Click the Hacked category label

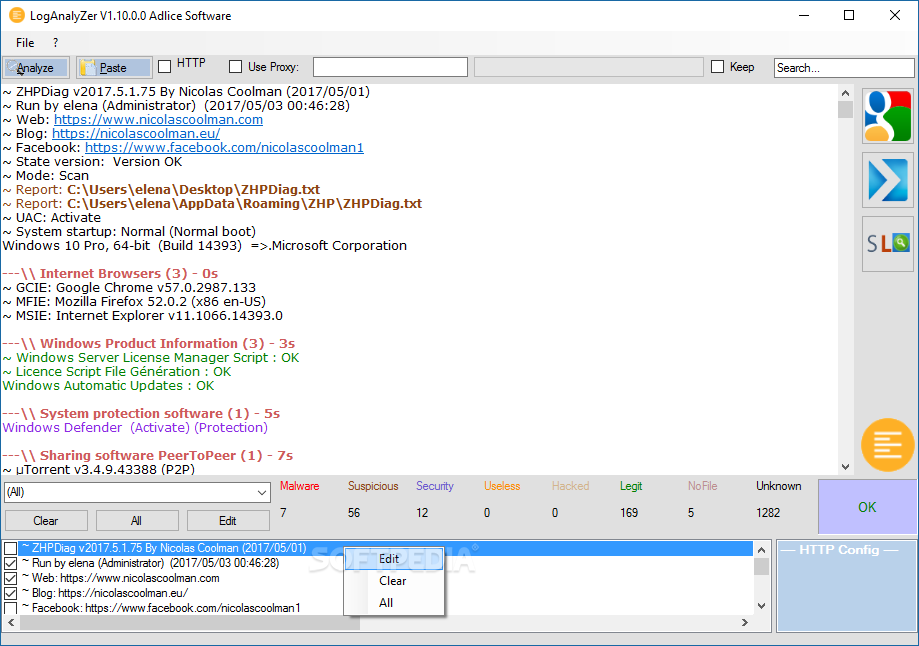click(x=570, y=486)
